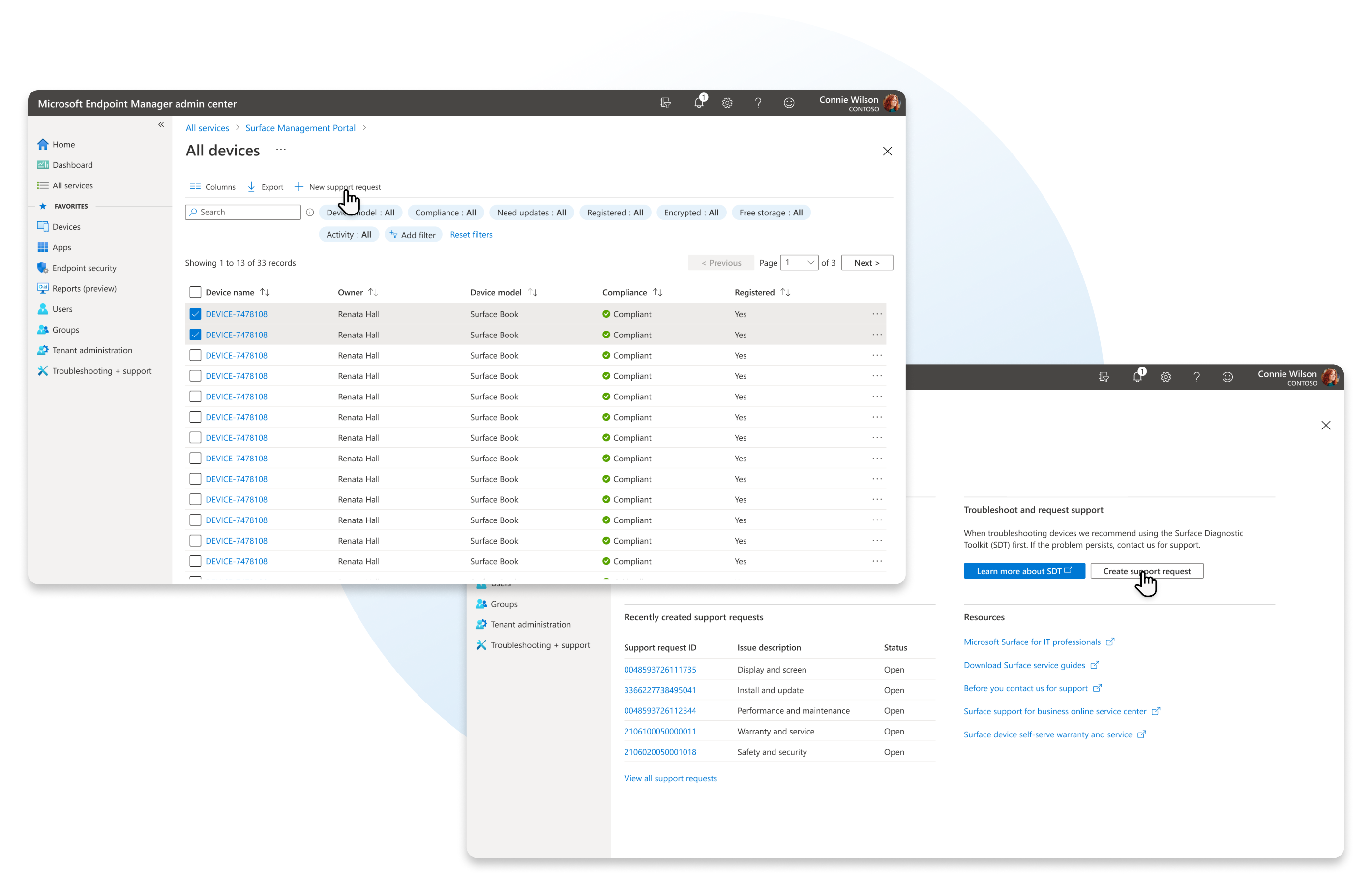
Task: Sort by Device model column arrows
Action: (533, 293)
